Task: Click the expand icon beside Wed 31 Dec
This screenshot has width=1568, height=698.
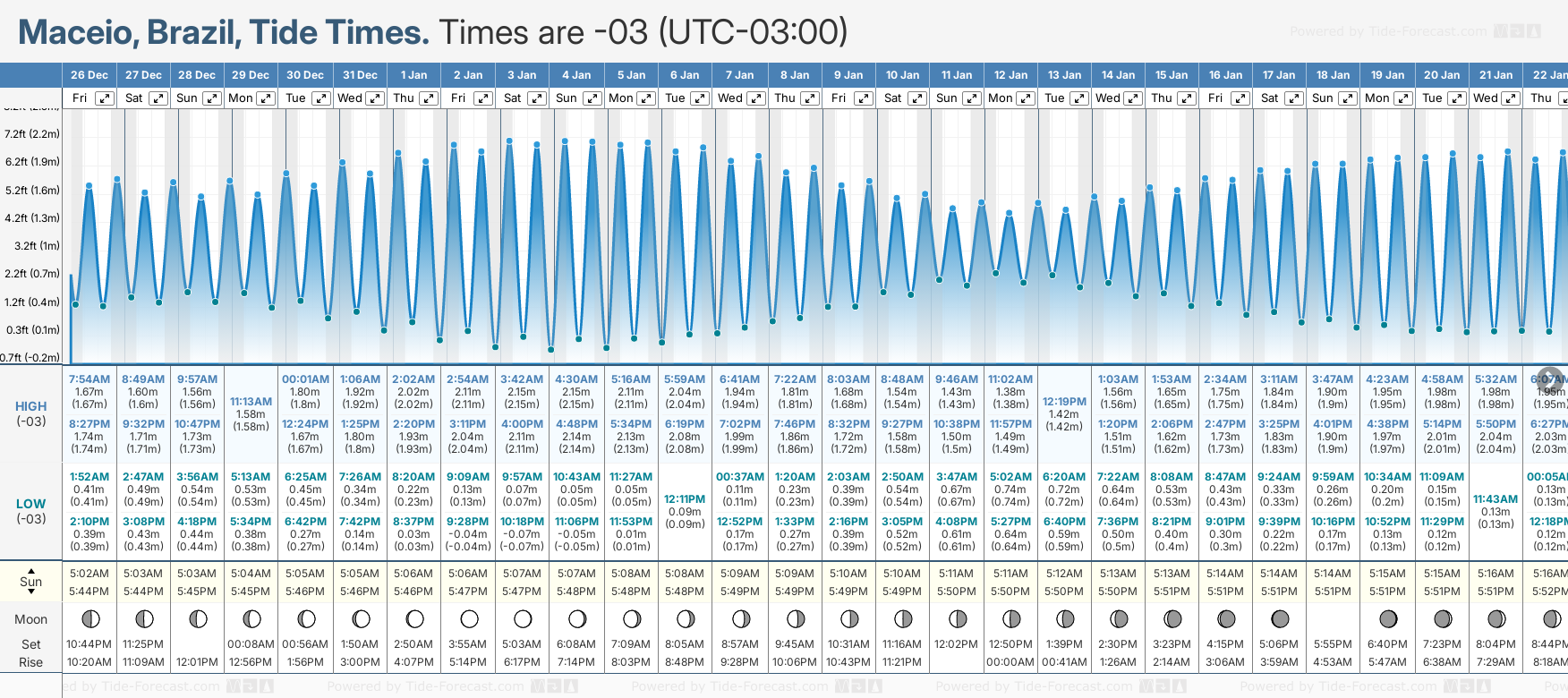Action: [375, 98]
